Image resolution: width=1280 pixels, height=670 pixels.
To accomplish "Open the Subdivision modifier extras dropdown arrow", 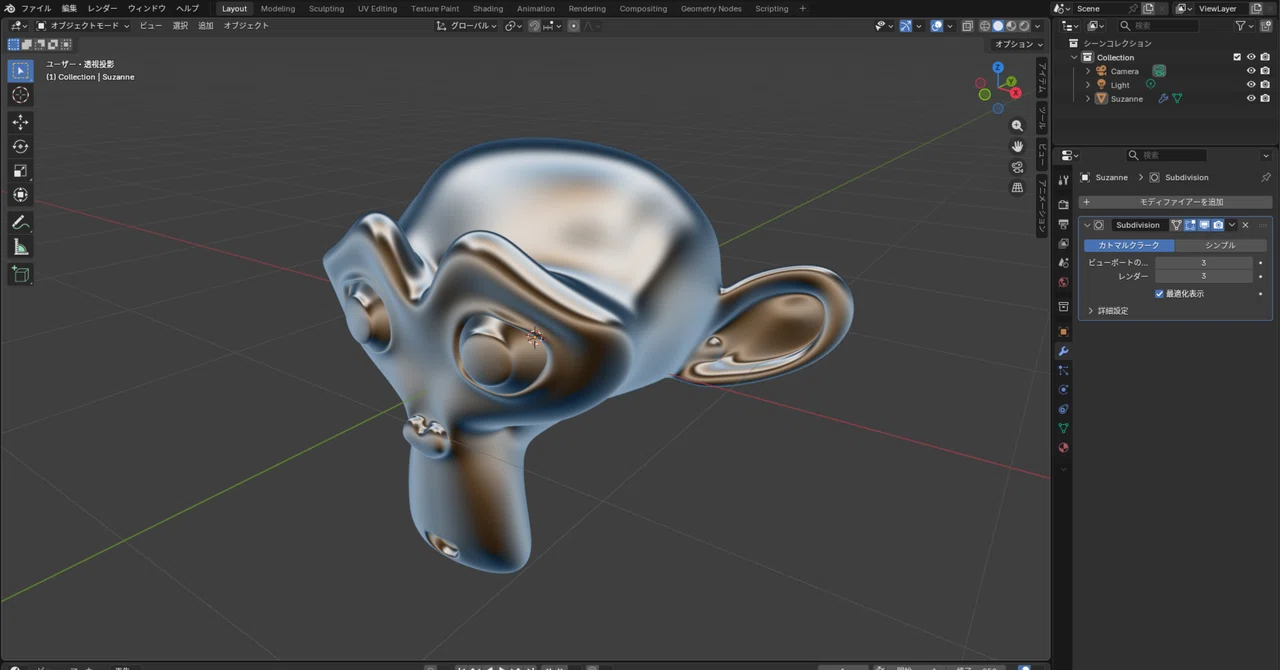I will [x=1232, y=225].
